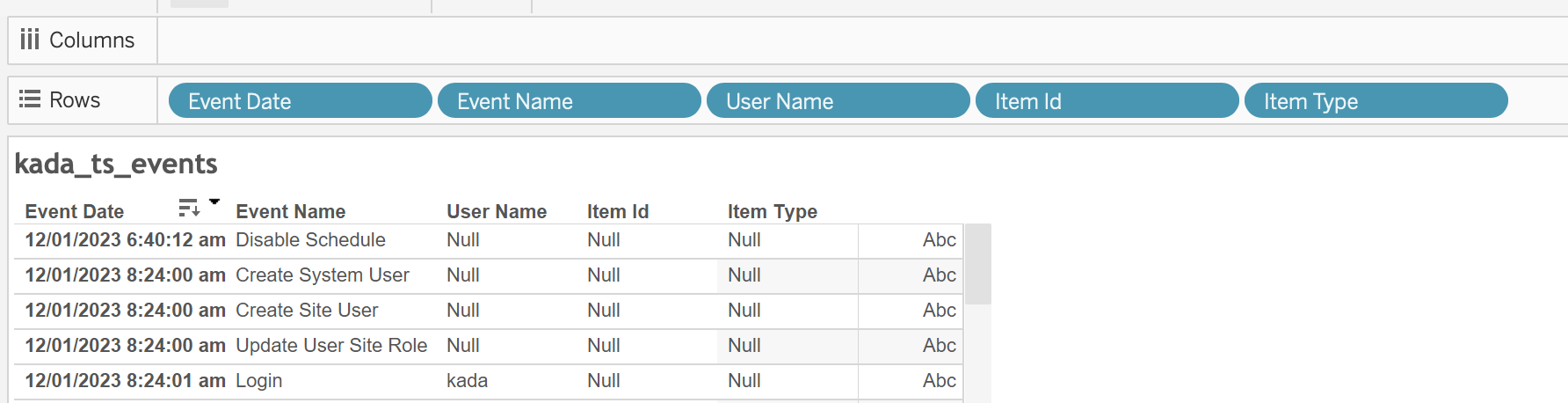
Task: Select the Disable Schedule event row
Action: click(x=310, y=240)
